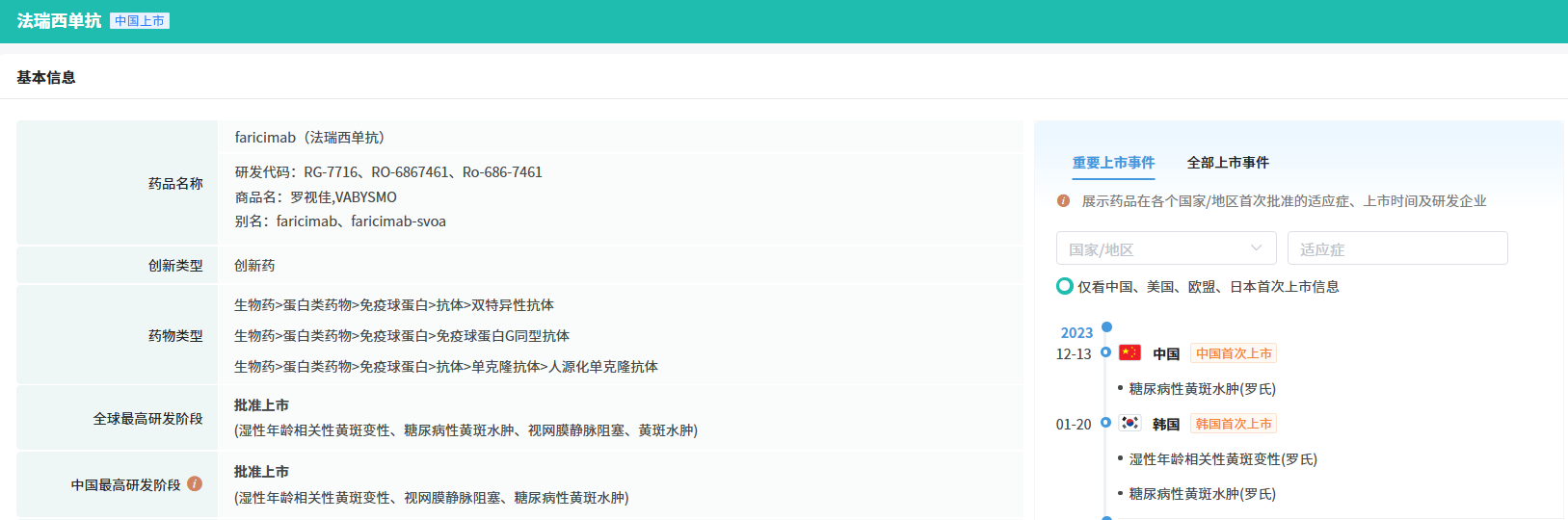Click global indications list mentioning 黄斑水肿
The width and height of the screenshot is (1568, 520).
point(465,430)
